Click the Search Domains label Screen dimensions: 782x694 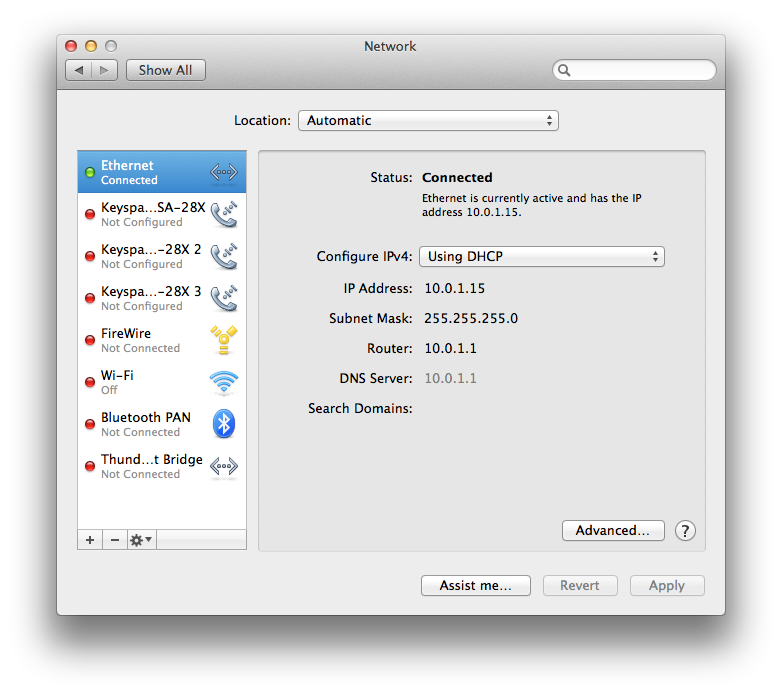360,408
